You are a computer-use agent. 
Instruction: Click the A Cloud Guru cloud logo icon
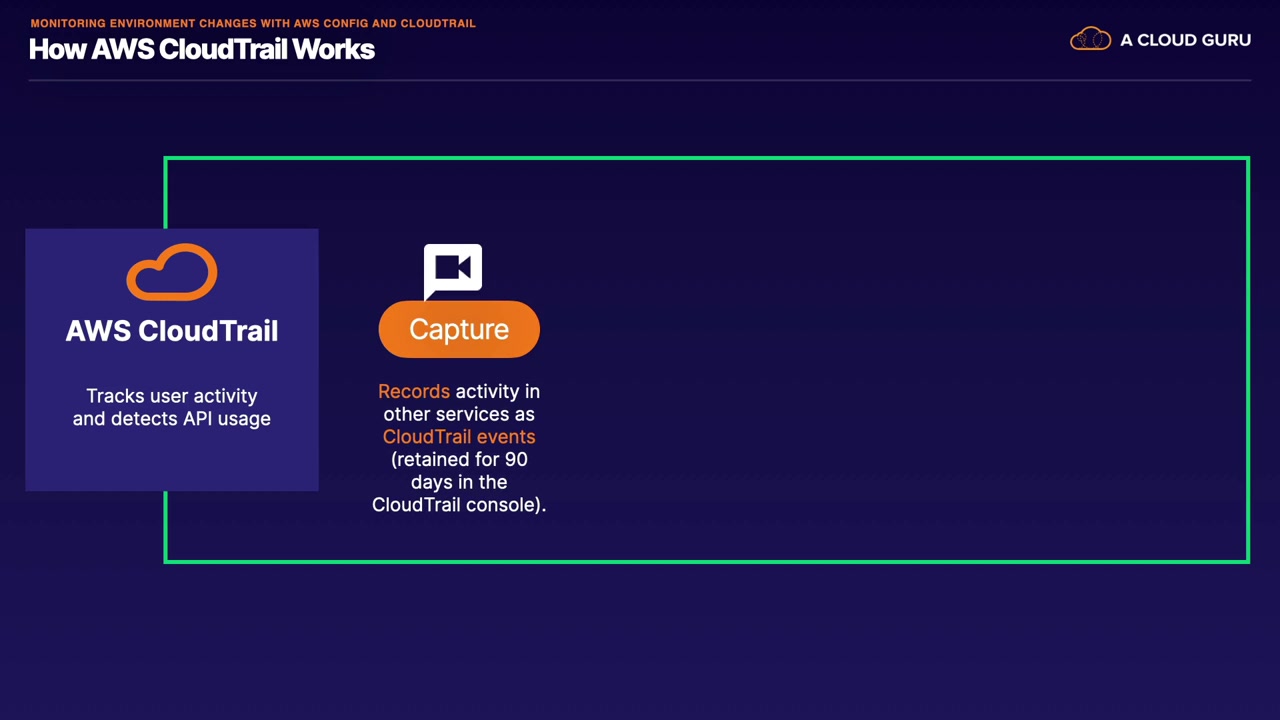[x=1090, y=39]
